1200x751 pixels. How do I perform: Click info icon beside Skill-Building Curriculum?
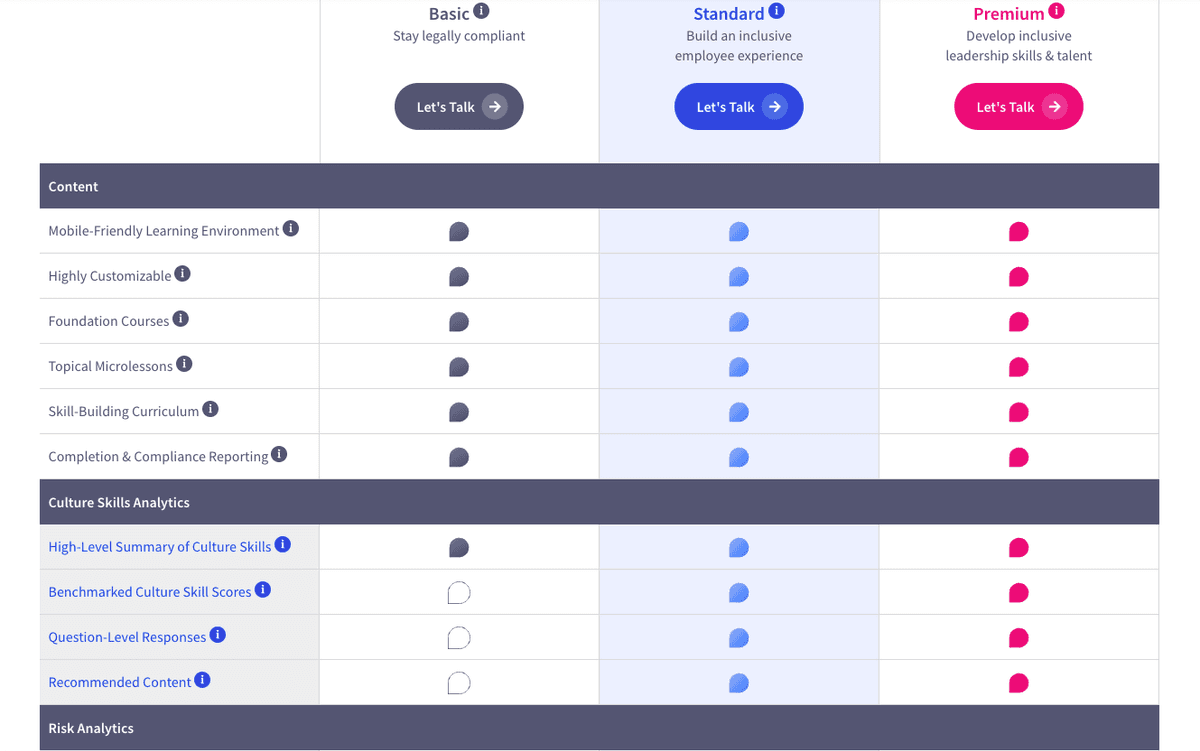pos(211,408)
